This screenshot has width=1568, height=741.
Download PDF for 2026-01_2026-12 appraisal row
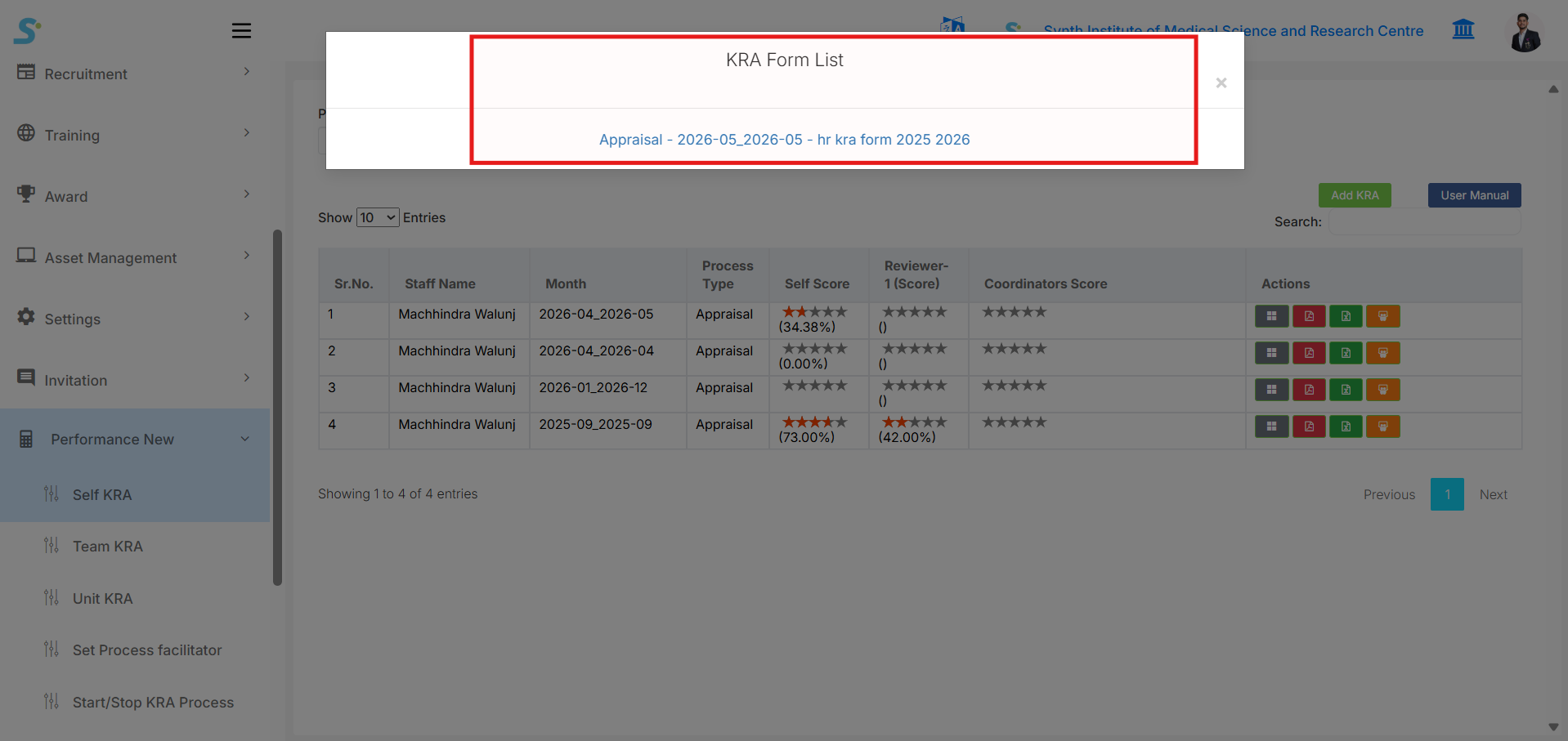(1309, 390)
